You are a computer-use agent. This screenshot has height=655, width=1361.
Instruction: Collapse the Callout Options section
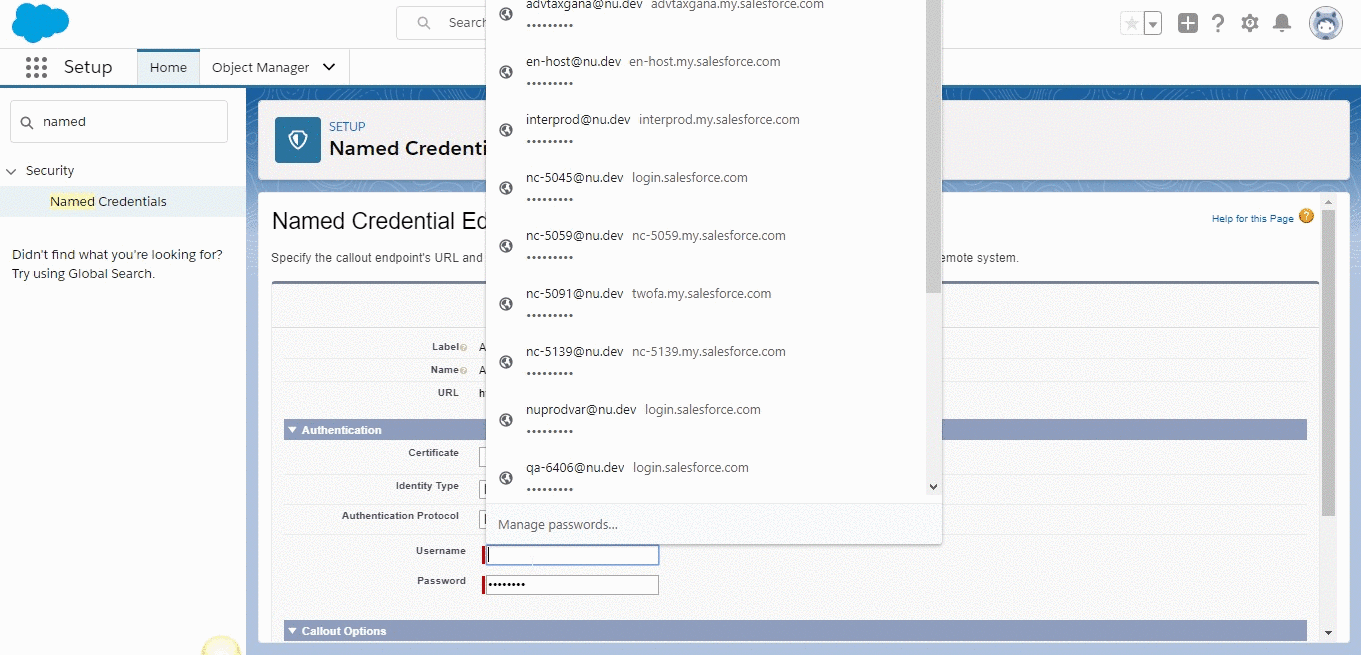[x=292, y=631]
